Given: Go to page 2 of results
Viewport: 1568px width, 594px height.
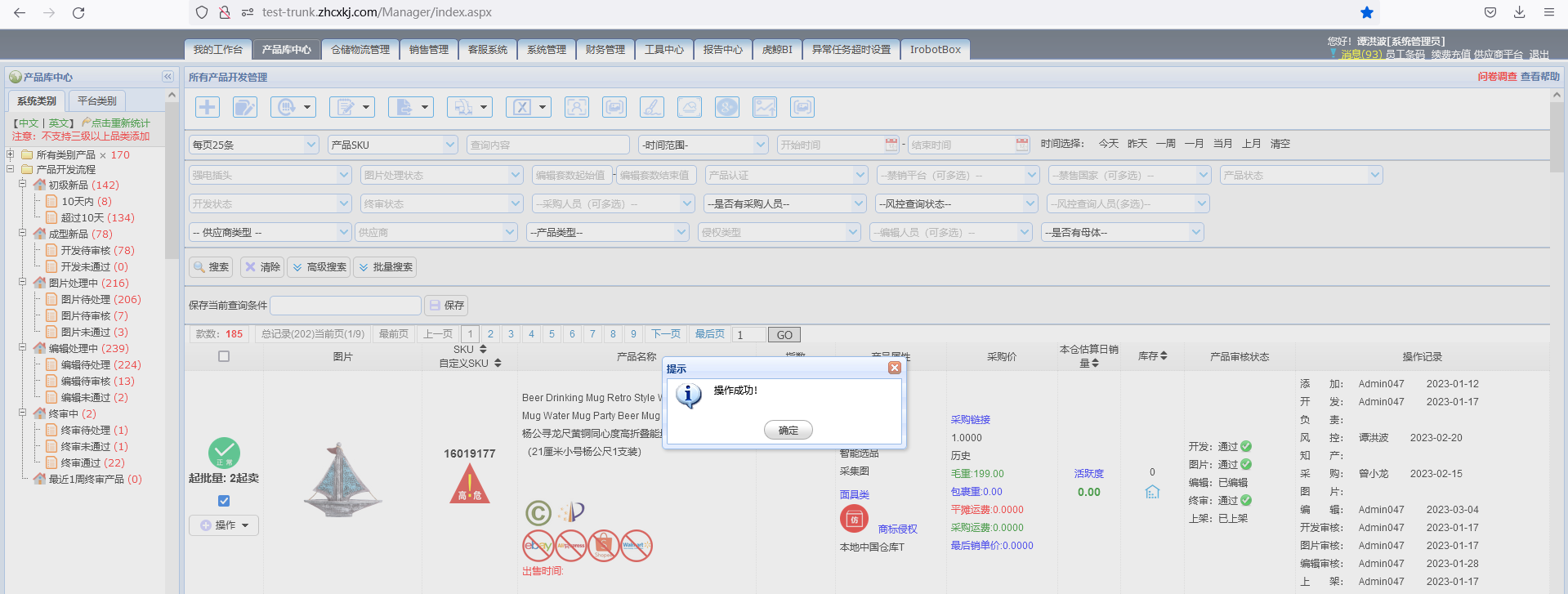Looking at the screenshot, I should click(490, 334).
